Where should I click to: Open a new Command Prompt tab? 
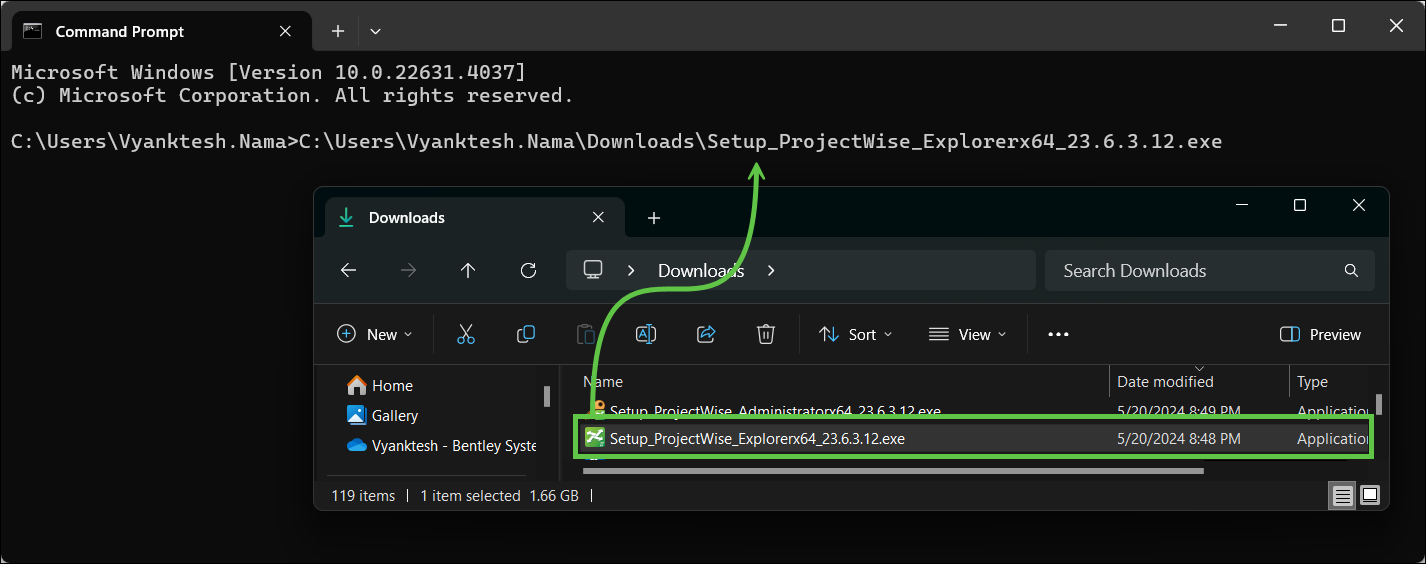pyautogui.click(x=338, y=31)
